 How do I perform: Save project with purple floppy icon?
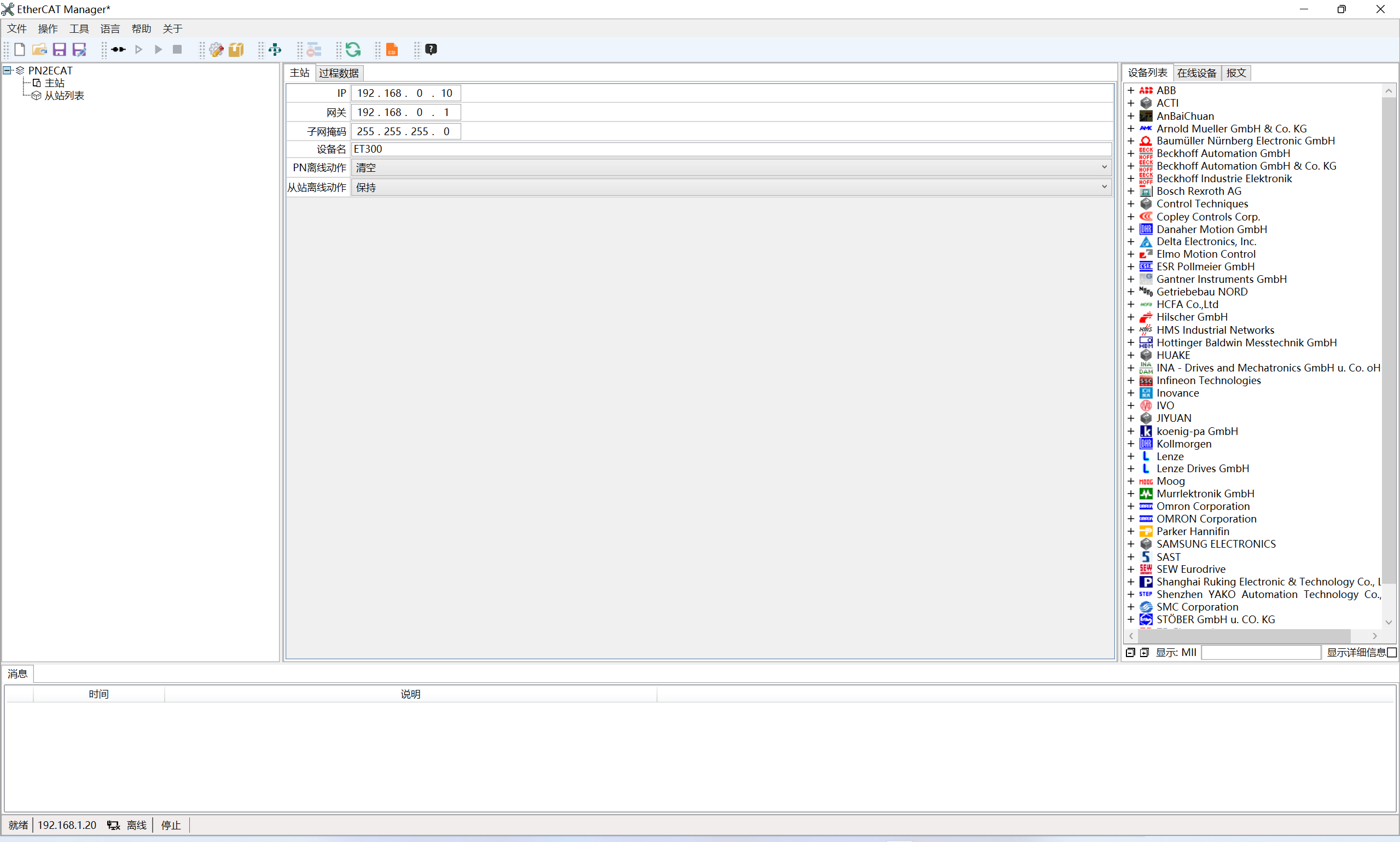pos(59,49)
